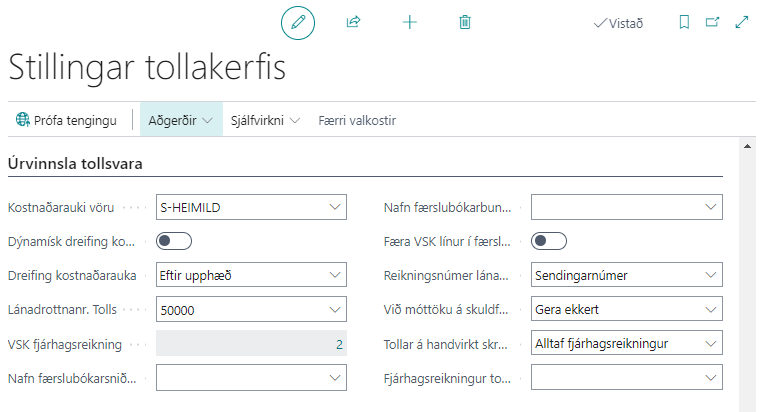Expand Kostnaðarauki vöru S-HEIMILD dropdown
The image size is (760, 412).
tap(334, 207)
